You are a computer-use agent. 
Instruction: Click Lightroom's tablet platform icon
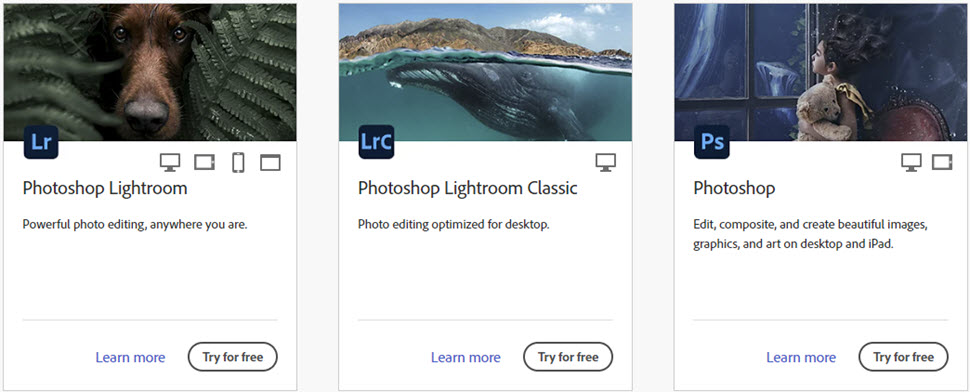tap(205, 163)
